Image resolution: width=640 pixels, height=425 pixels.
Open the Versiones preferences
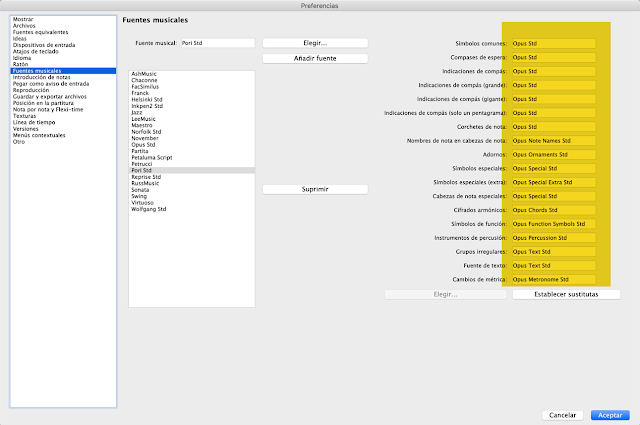26,129
